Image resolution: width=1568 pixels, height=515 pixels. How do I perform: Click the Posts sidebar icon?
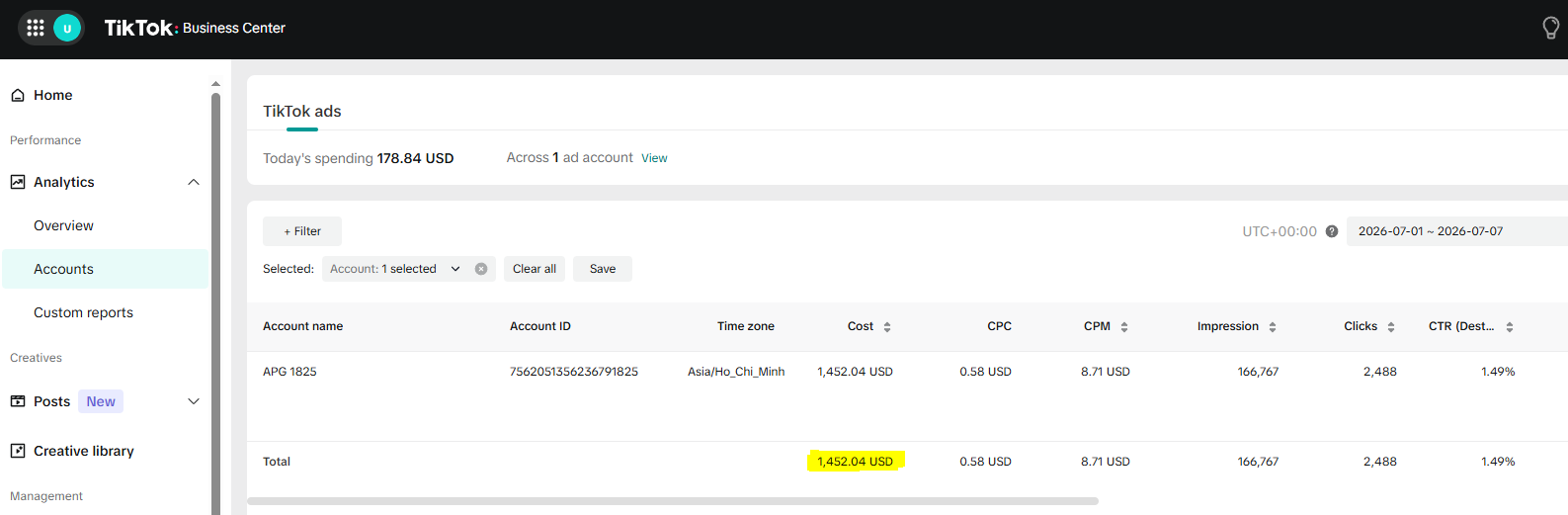[x=18, y=401]
